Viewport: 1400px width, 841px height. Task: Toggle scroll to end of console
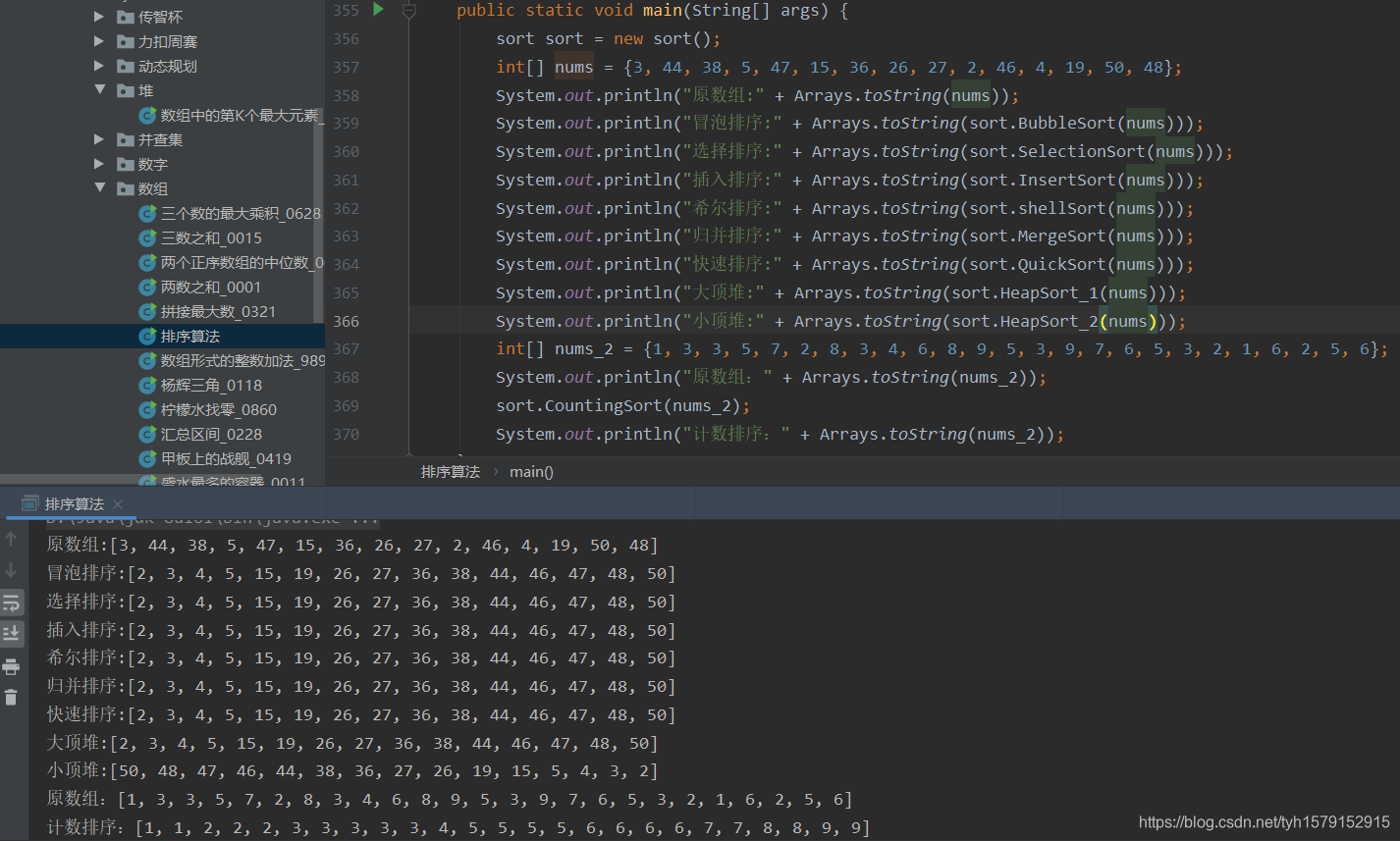(x=12, y=633)
